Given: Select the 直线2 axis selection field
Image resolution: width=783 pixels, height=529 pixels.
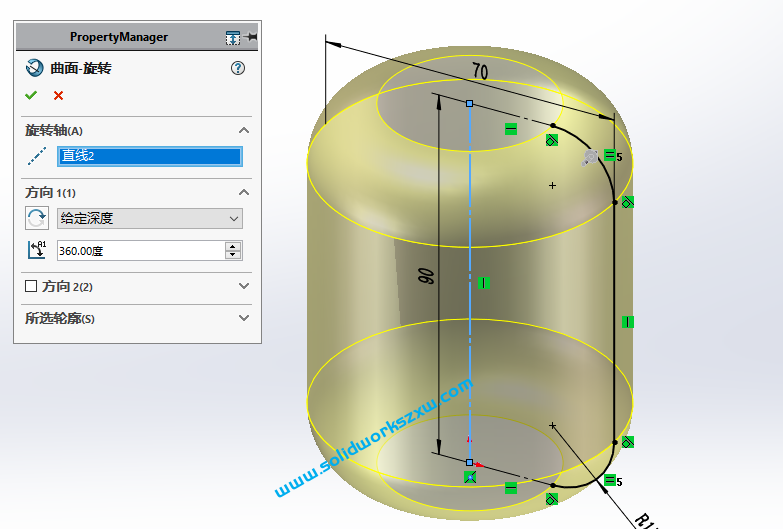Looking at the screenshot, I should pos(150,156).
